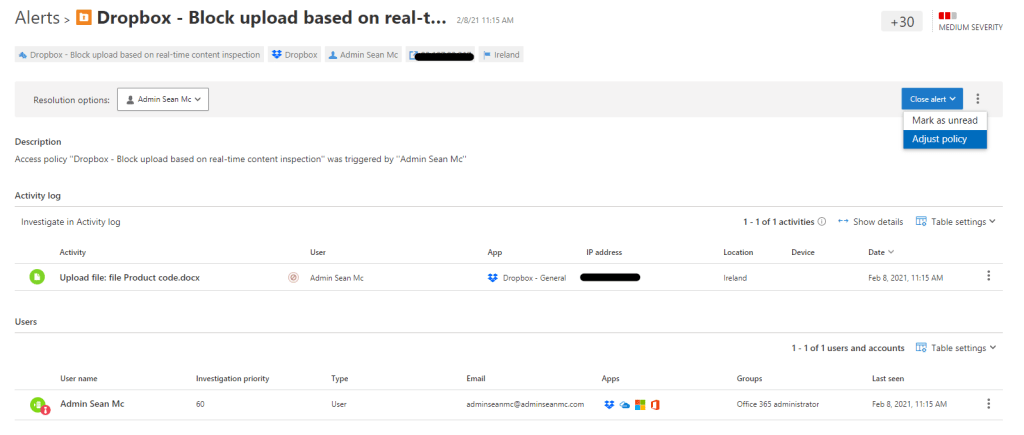Open Users section Table settings dropdown

(956, 348)
